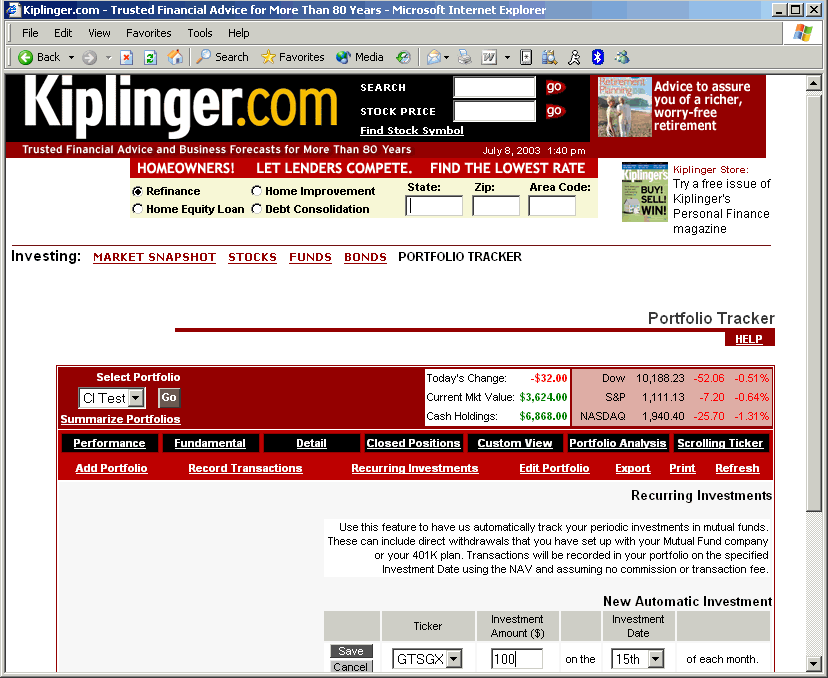Open the 15th investment date dropdown

tap(656, 659)
